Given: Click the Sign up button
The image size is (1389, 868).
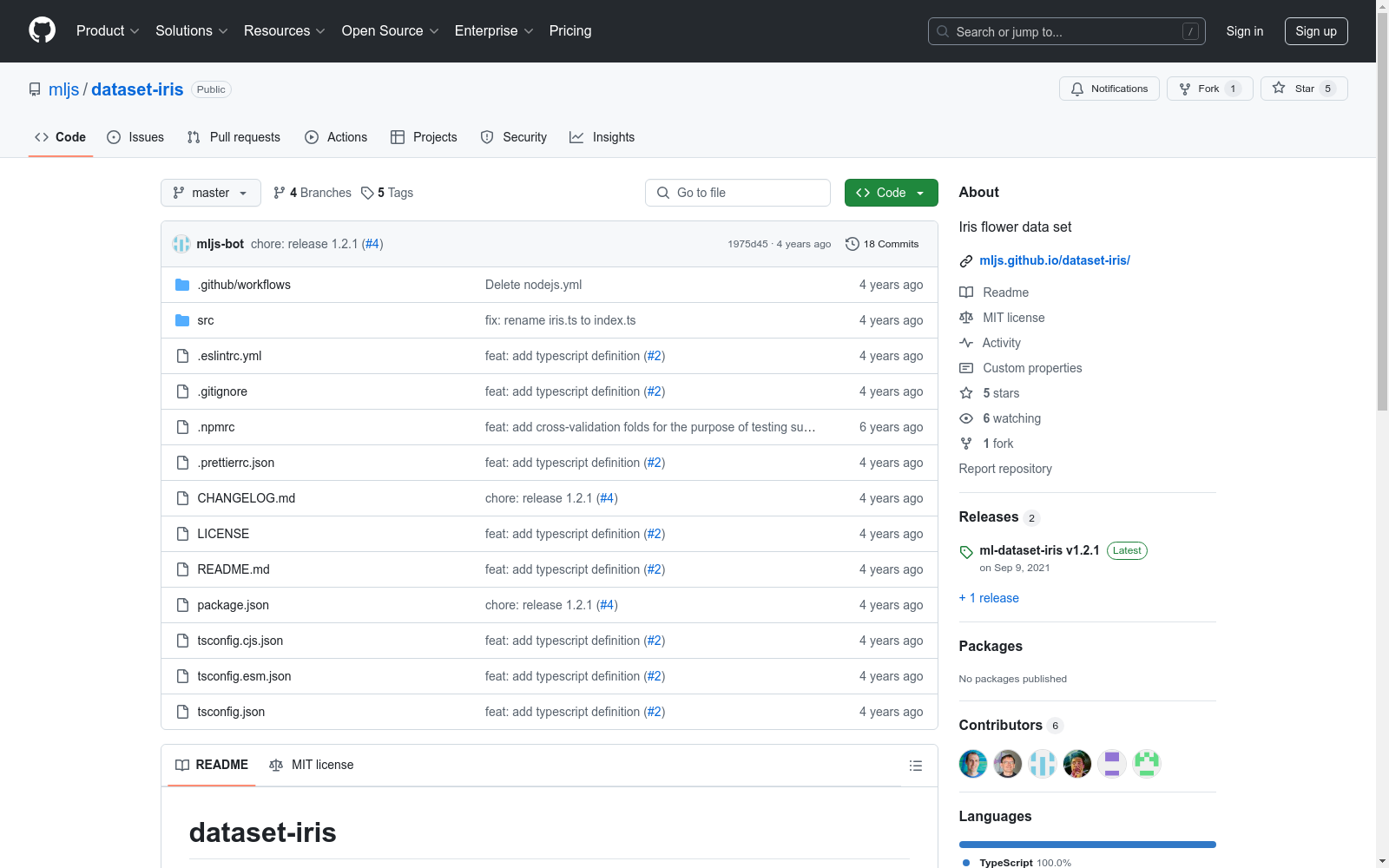Looking at the screenshot, I should [x=1316, y=31].
